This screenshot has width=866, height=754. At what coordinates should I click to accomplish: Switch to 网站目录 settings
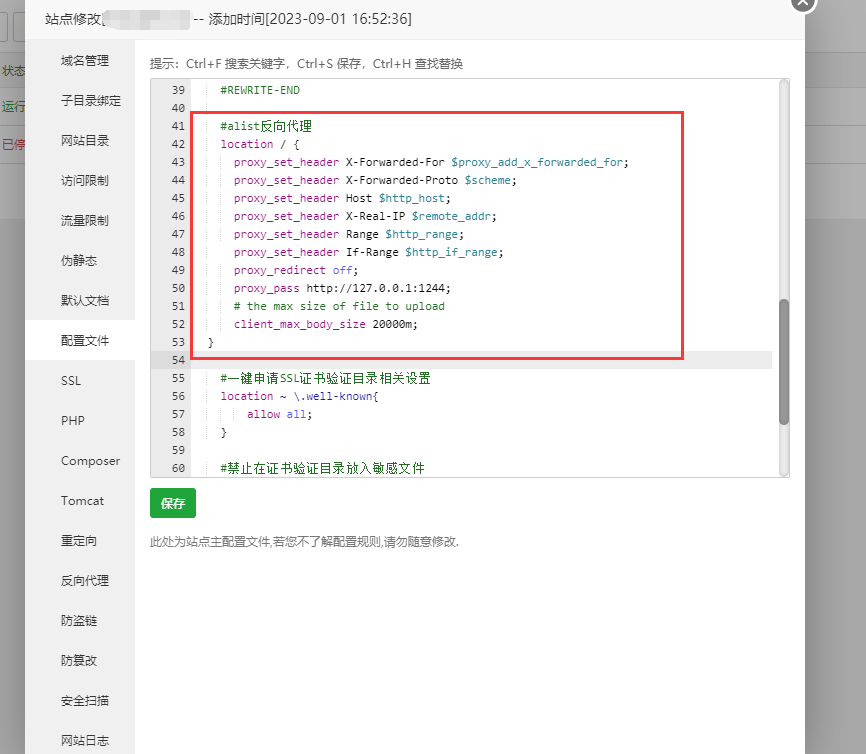pyautogui.click(x=85, y=141)
